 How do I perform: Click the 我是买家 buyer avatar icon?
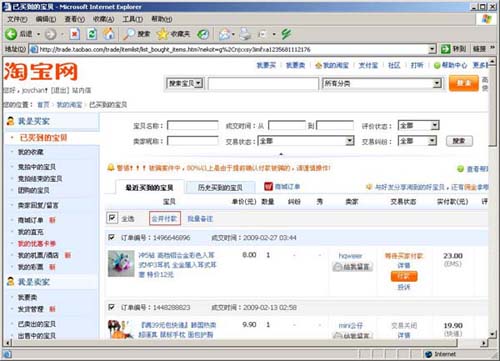(x=11, y=121)
